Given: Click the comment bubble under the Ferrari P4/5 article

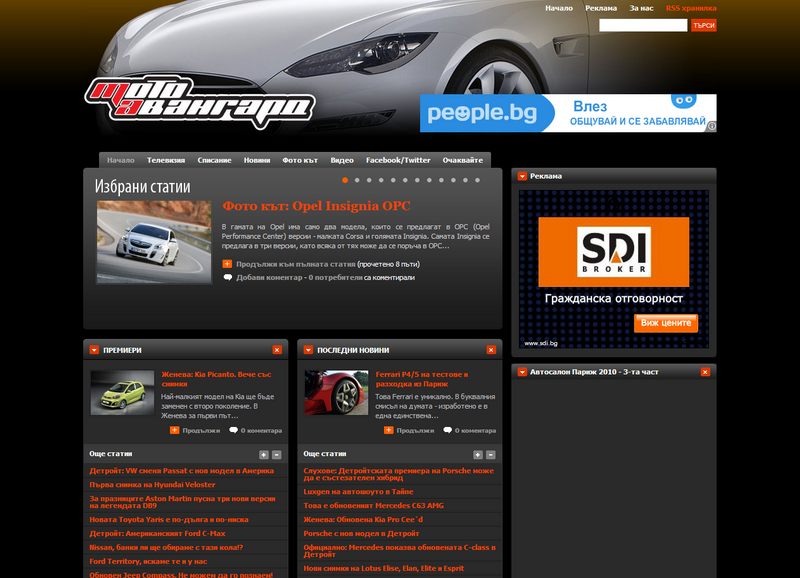Looking at the screenshot, I should [447, 430].
